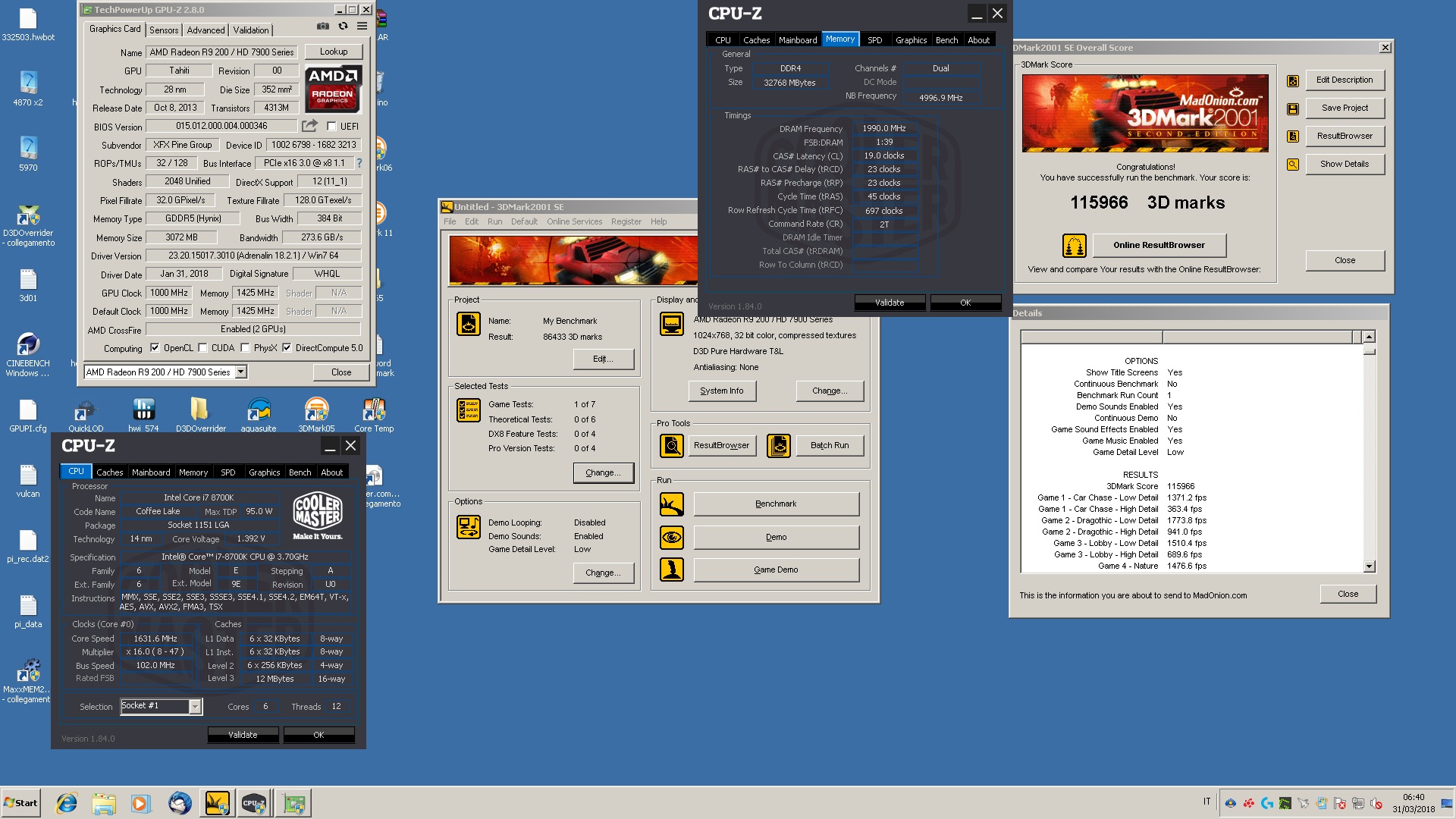This screenshot has height=819, width=1456.
Task: Click the Edit button in the Project section
Action: [603, 359]
